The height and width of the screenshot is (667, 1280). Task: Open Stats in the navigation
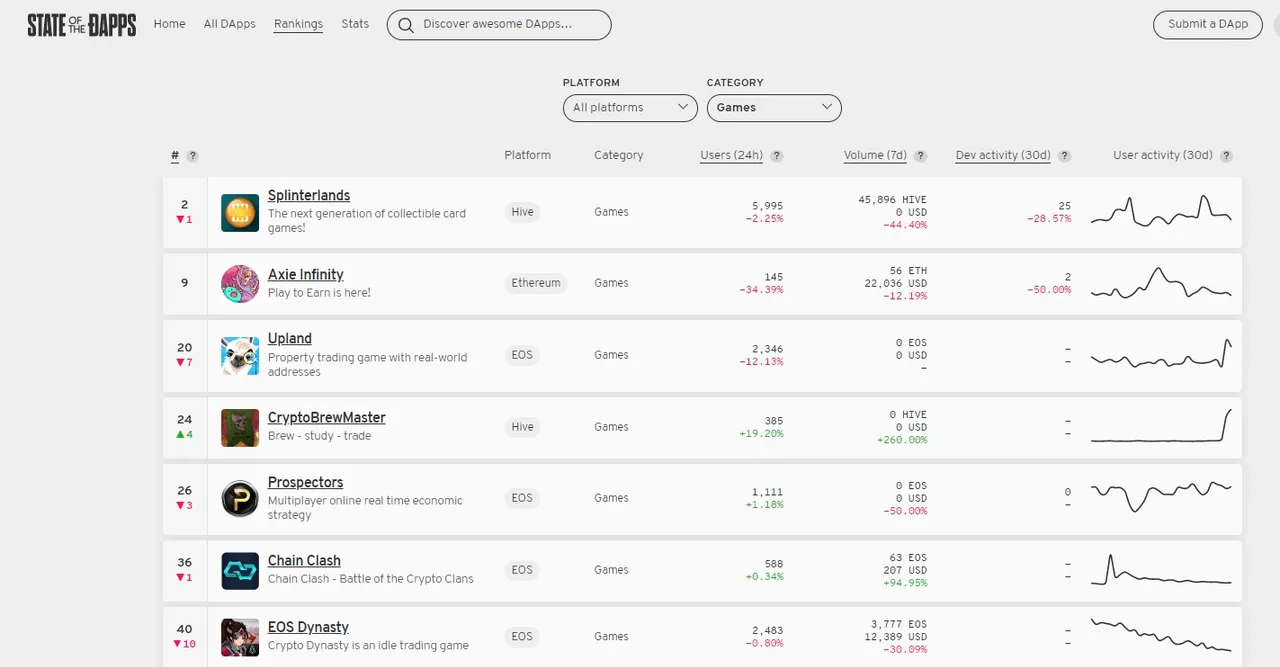coord(355,24)
